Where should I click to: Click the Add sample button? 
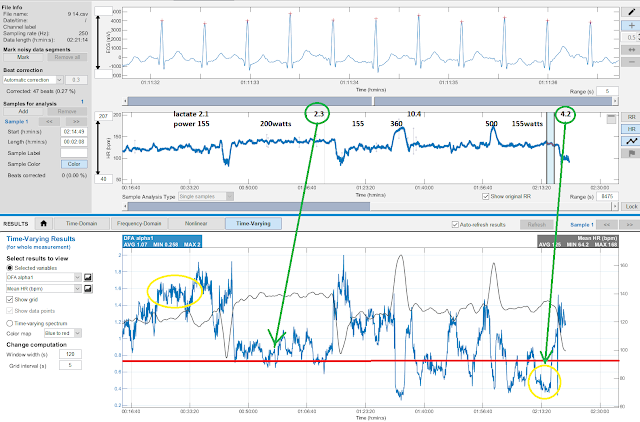(23, 111)
